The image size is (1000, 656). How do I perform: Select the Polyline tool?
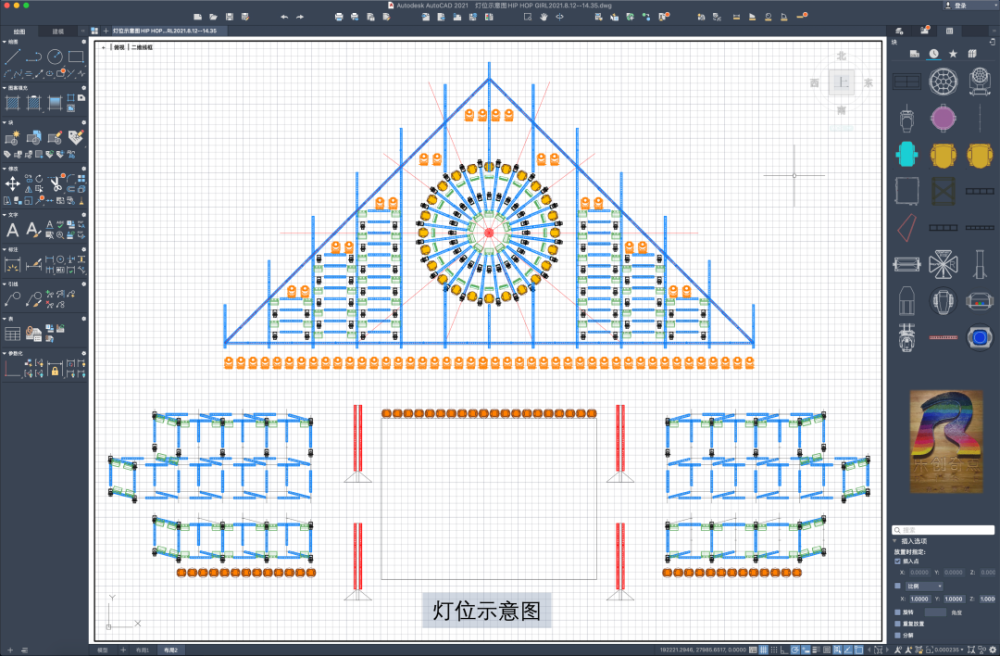[34, 57]
